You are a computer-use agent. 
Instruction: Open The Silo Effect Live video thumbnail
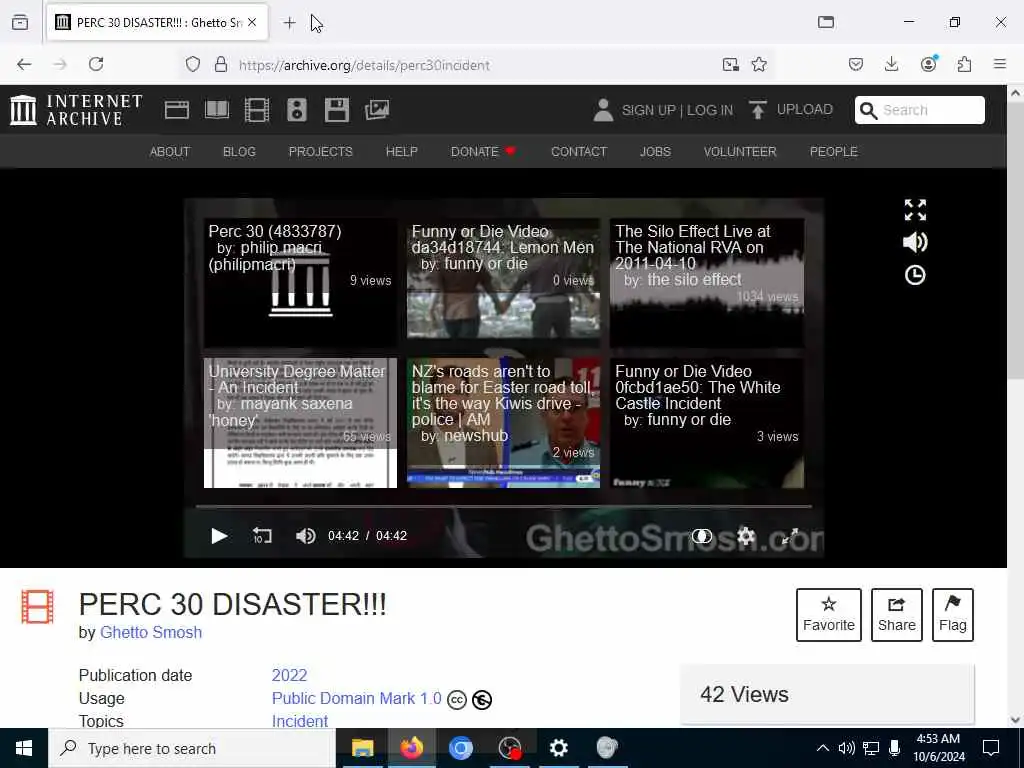pyautogui.click(x=707, y=283)
